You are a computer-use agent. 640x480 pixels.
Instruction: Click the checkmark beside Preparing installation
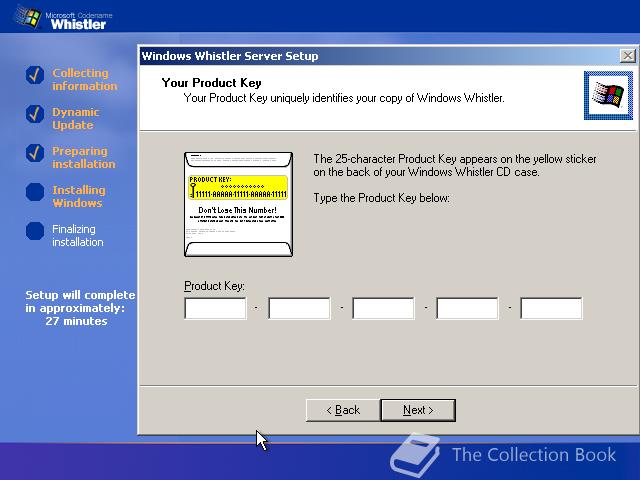[x=35, y=153]
